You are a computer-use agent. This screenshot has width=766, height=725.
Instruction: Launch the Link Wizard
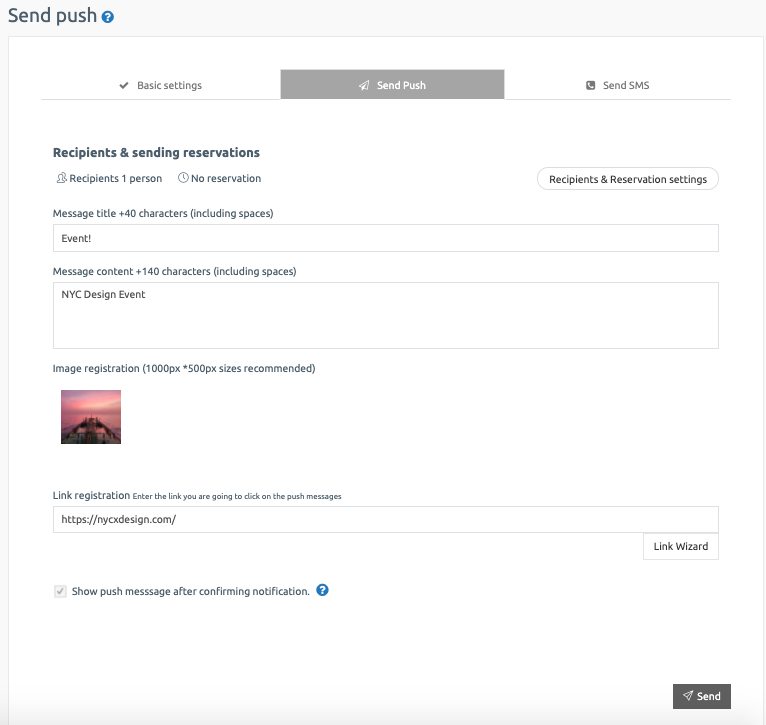(680, 547)
